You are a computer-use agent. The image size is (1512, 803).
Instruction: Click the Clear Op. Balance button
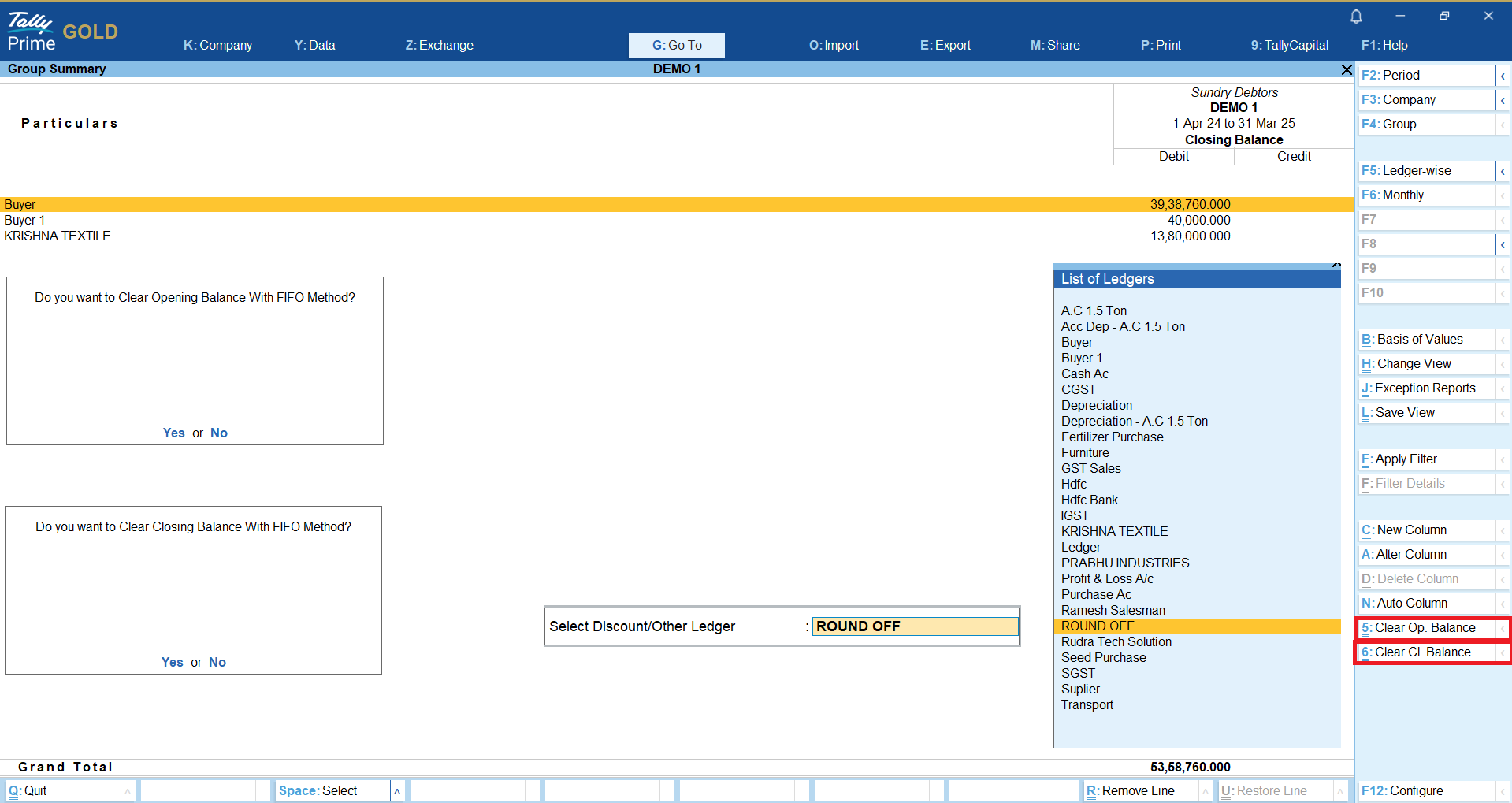(1425, 628)
